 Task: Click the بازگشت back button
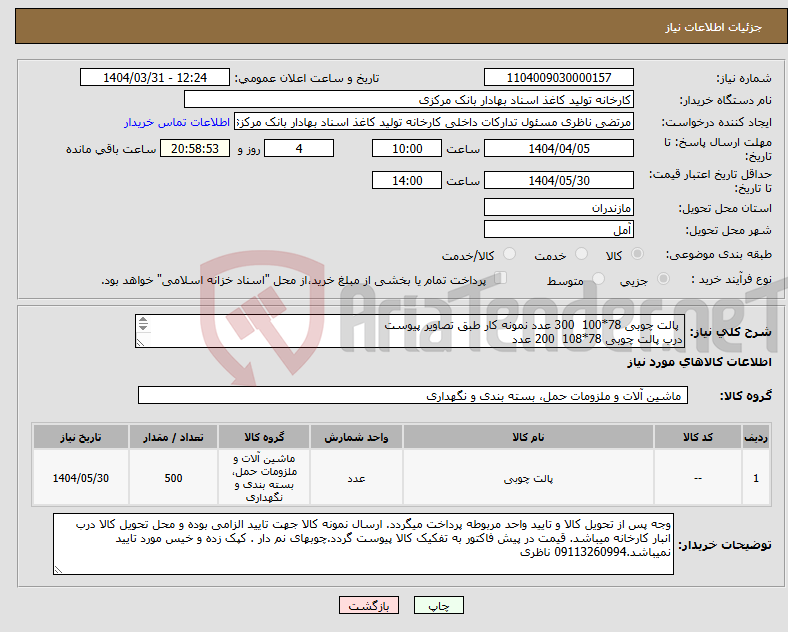click(x=369, y=605)
